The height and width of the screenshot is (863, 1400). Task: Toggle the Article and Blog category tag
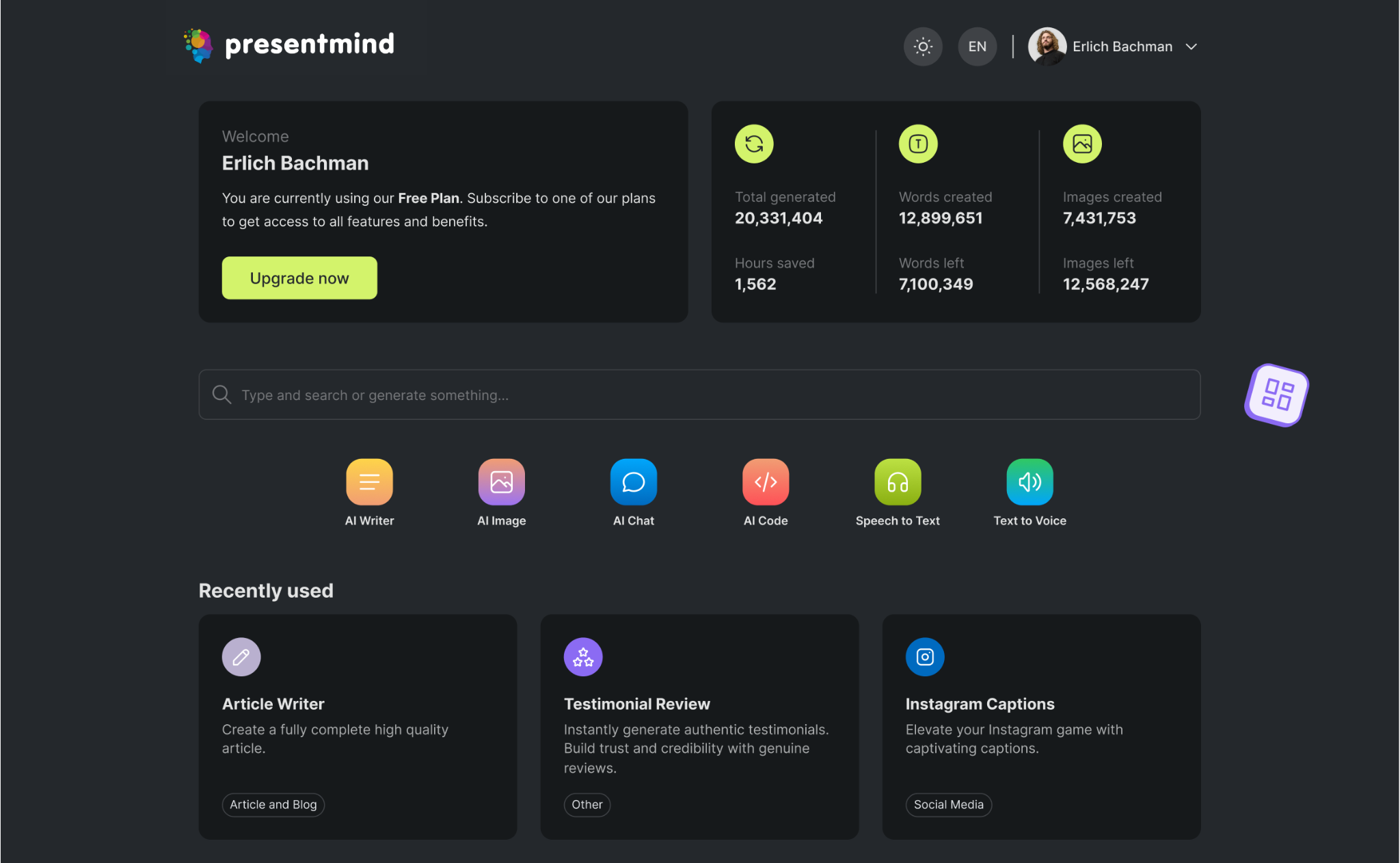coord(273,804)
